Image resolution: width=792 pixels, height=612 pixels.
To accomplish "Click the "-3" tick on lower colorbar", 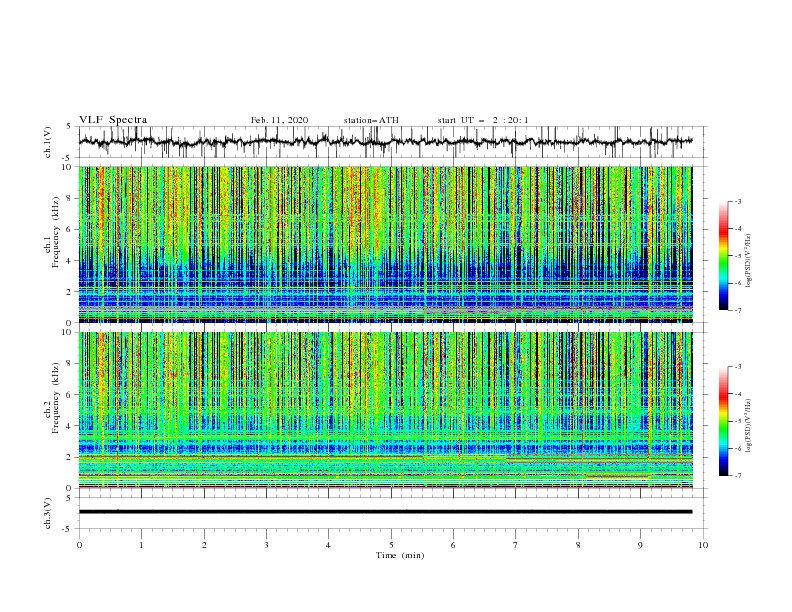I will (738, 367).
